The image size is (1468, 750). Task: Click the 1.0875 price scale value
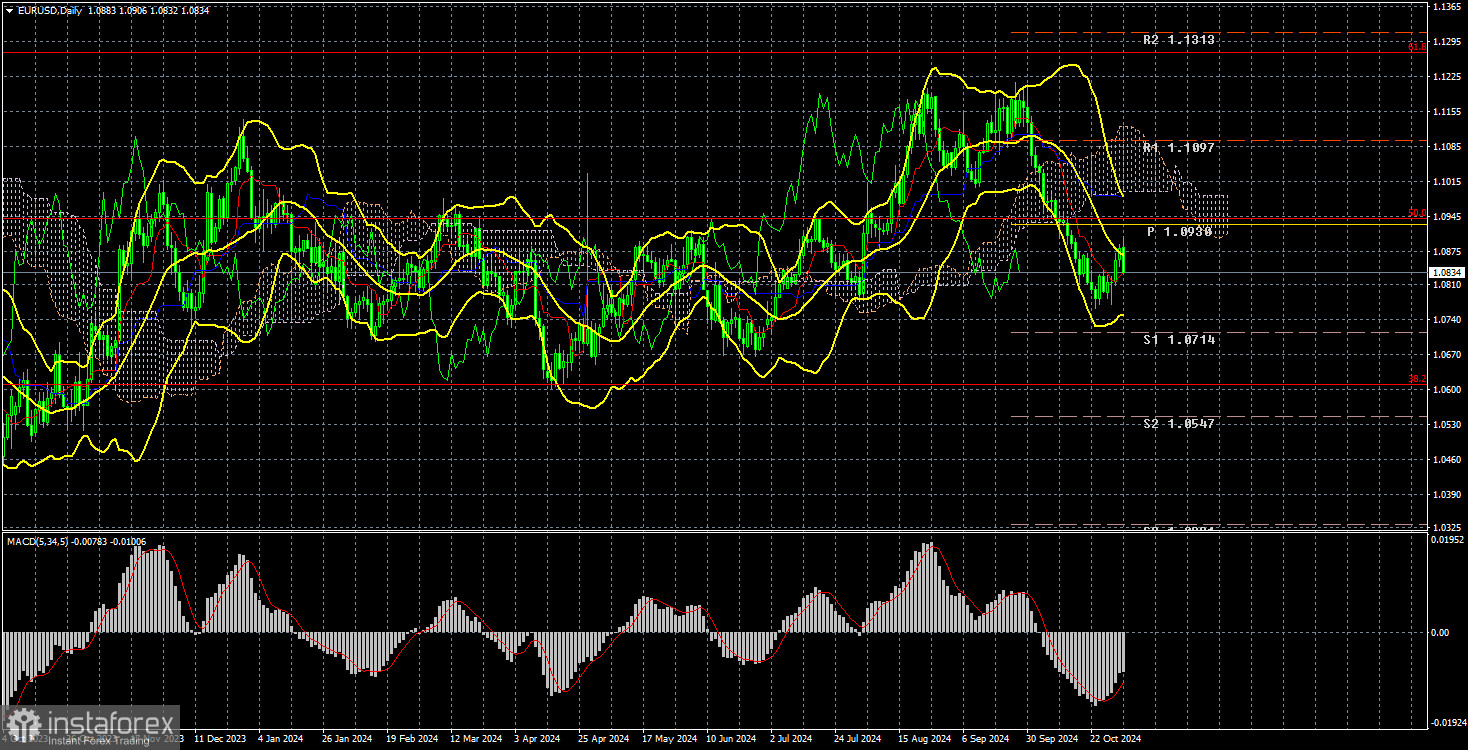(x=1445, y=250)
